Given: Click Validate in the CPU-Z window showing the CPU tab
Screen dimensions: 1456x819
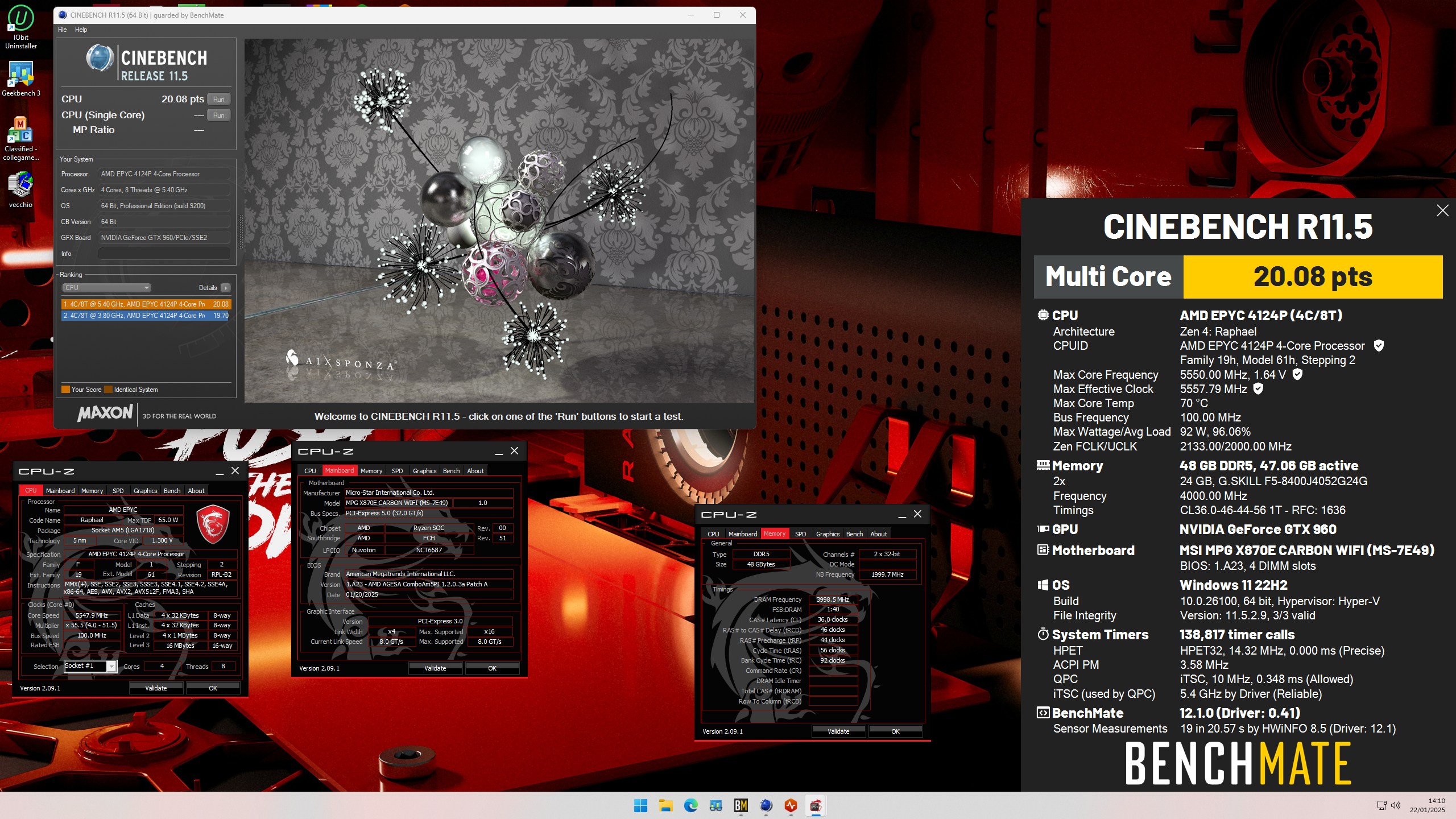Looking at the screenshot, I should pyautogui.click(x=156, y=688).
